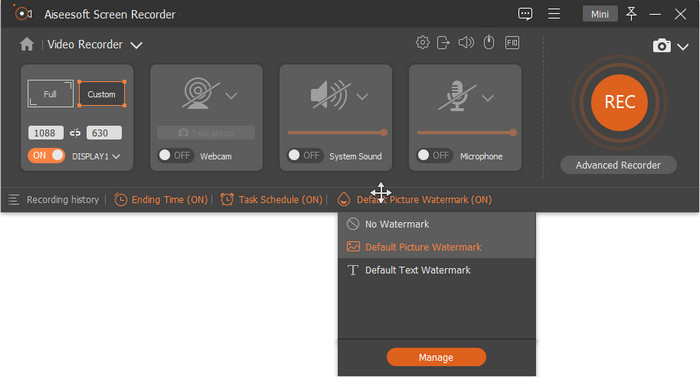The height and width of the screenshot is (377, 700).
Task: Click the Take photo button
Action: [206, 133]
